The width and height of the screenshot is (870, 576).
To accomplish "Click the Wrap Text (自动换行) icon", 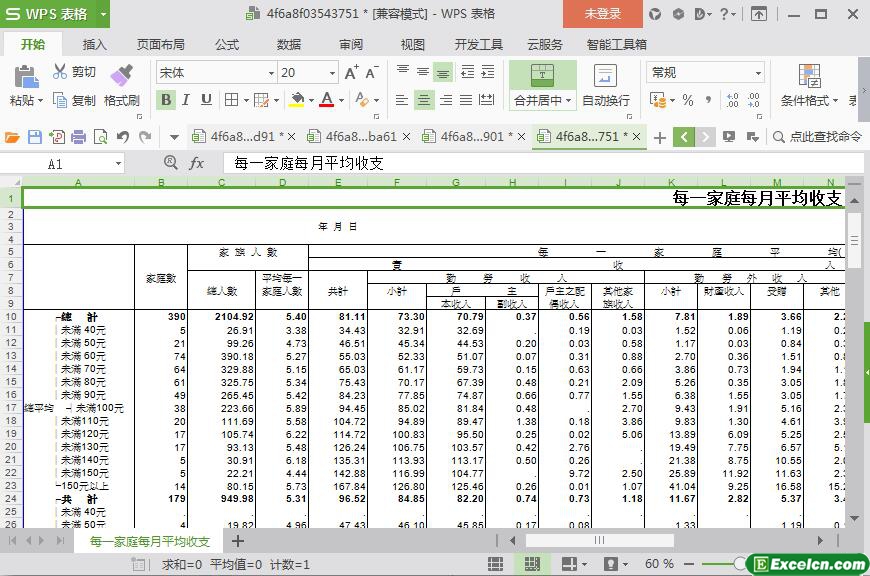I will 605,76.
